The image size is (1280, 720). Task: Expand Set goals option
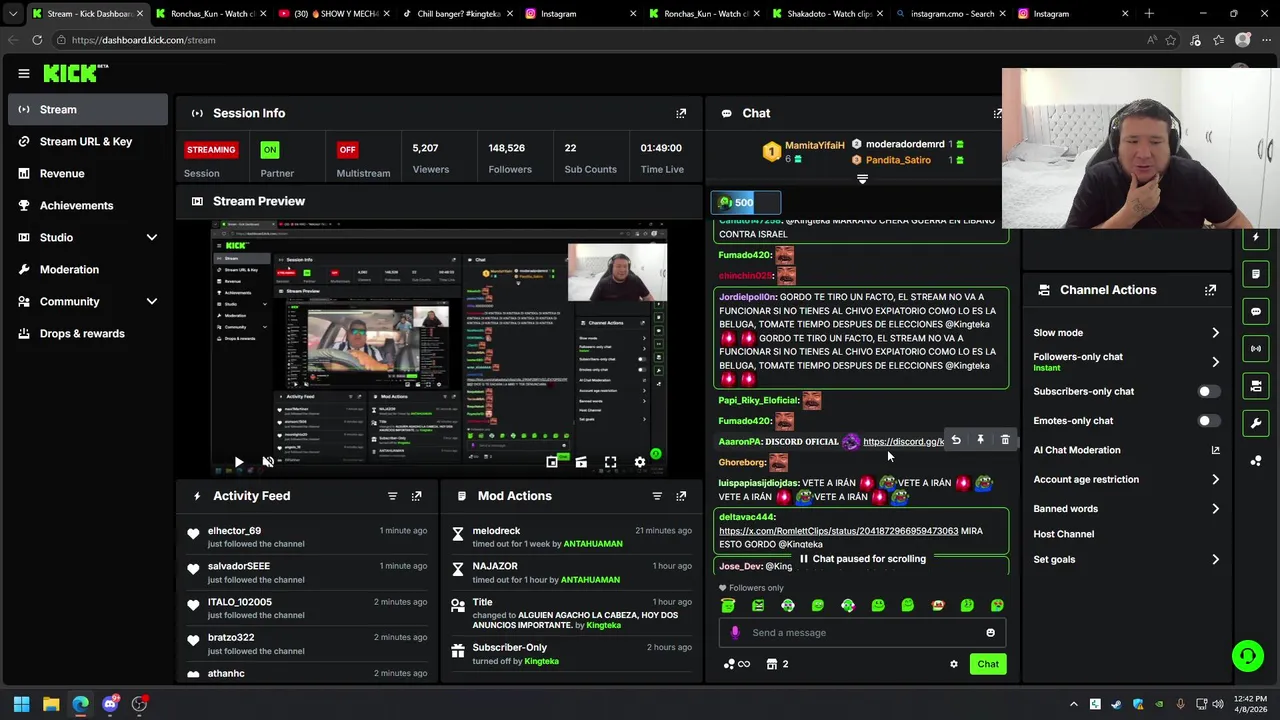(1126, 560)
